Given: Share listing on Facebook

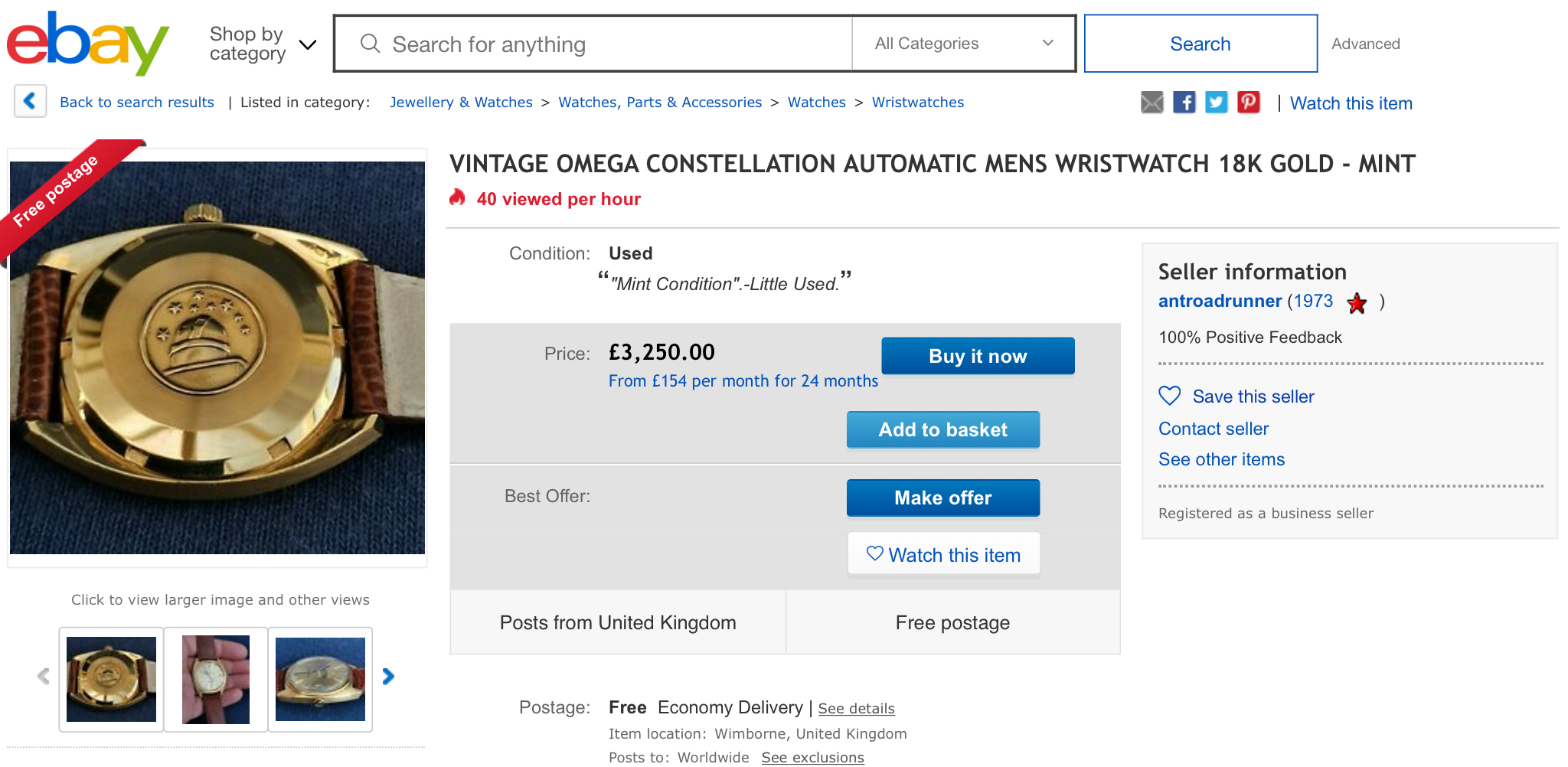Looking at the screenshot, I should 1184,103.
